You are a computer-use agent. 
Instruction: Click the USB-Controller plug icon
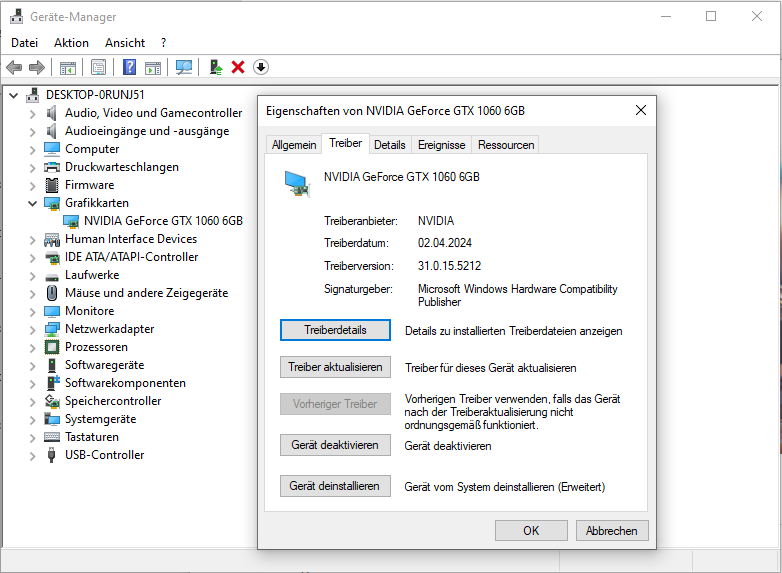(51, 455)
